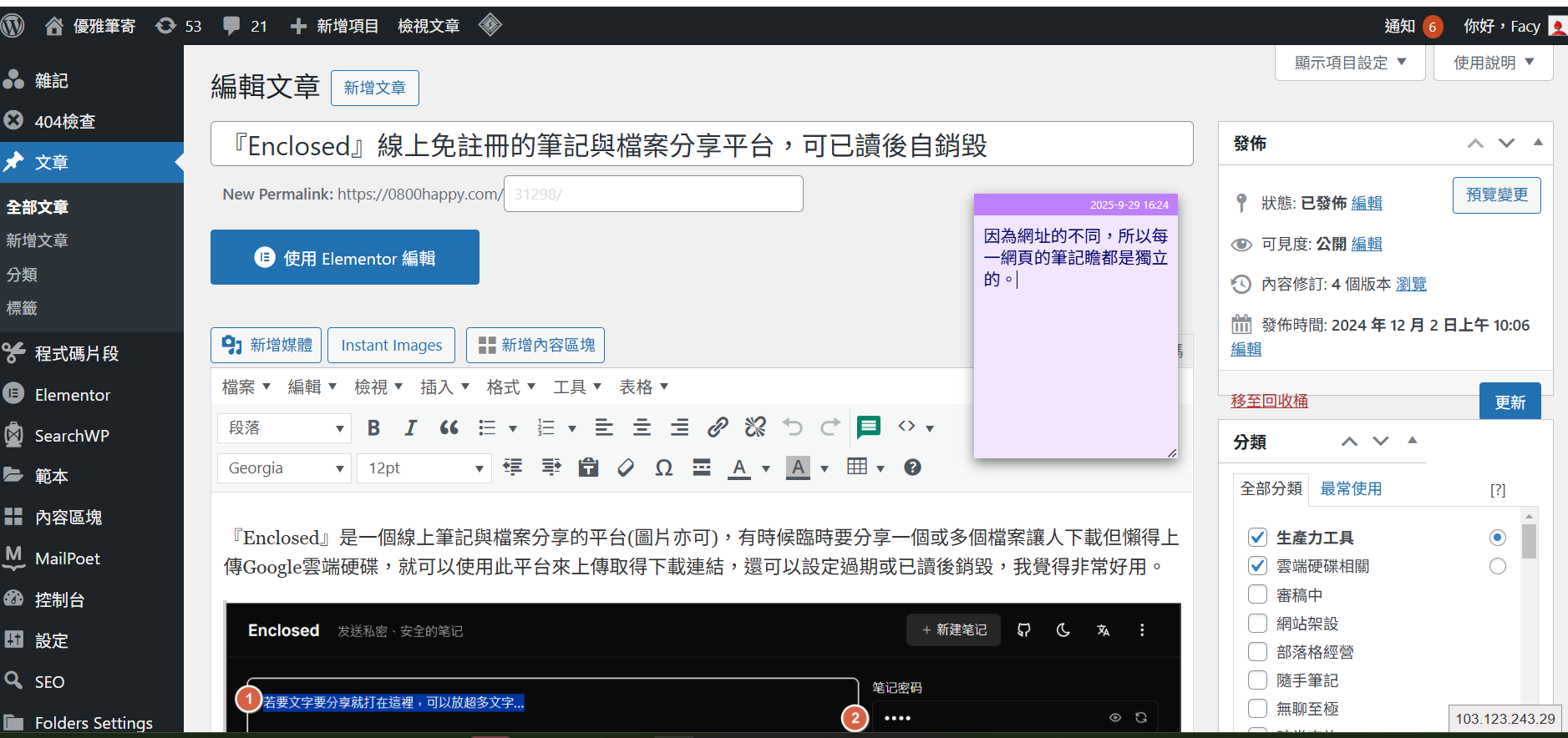Click the 使用 Elementor 編輯 button
1568x738 pixels.
point(345,257)
